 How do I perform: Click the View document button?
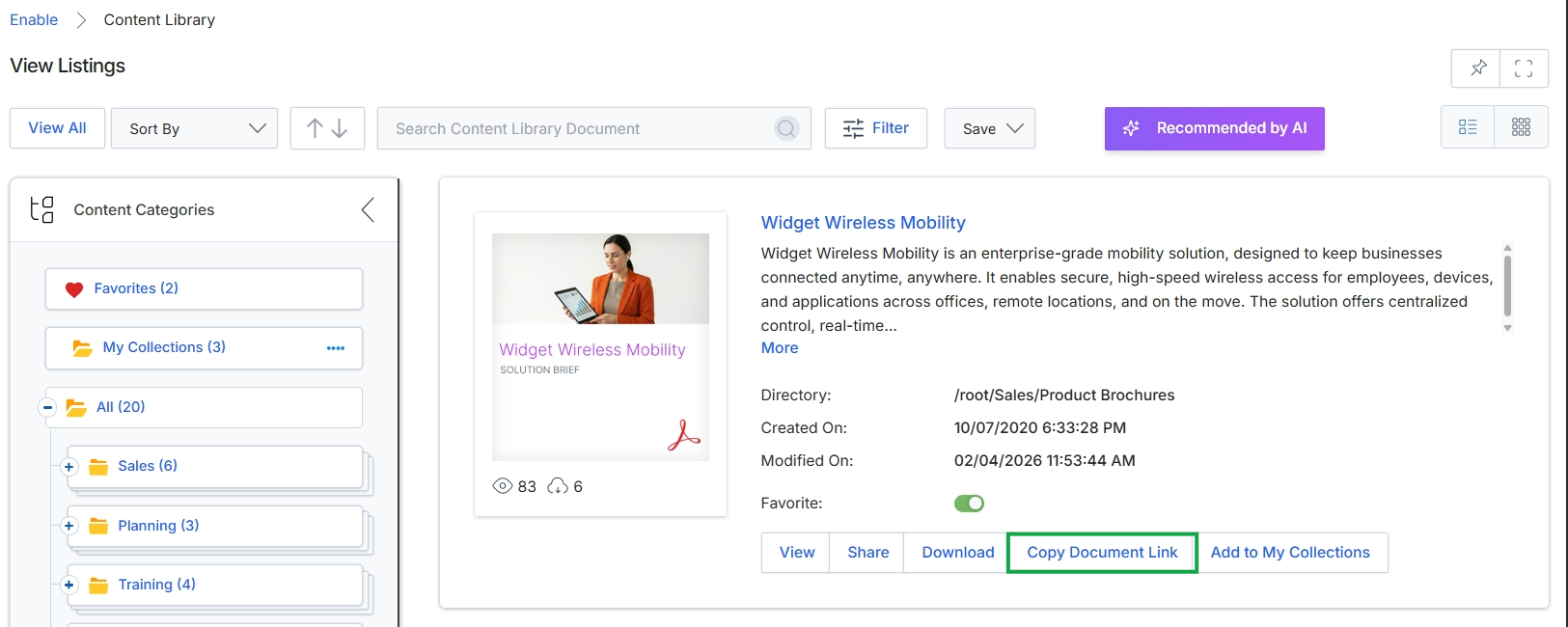tap(796, 553)
